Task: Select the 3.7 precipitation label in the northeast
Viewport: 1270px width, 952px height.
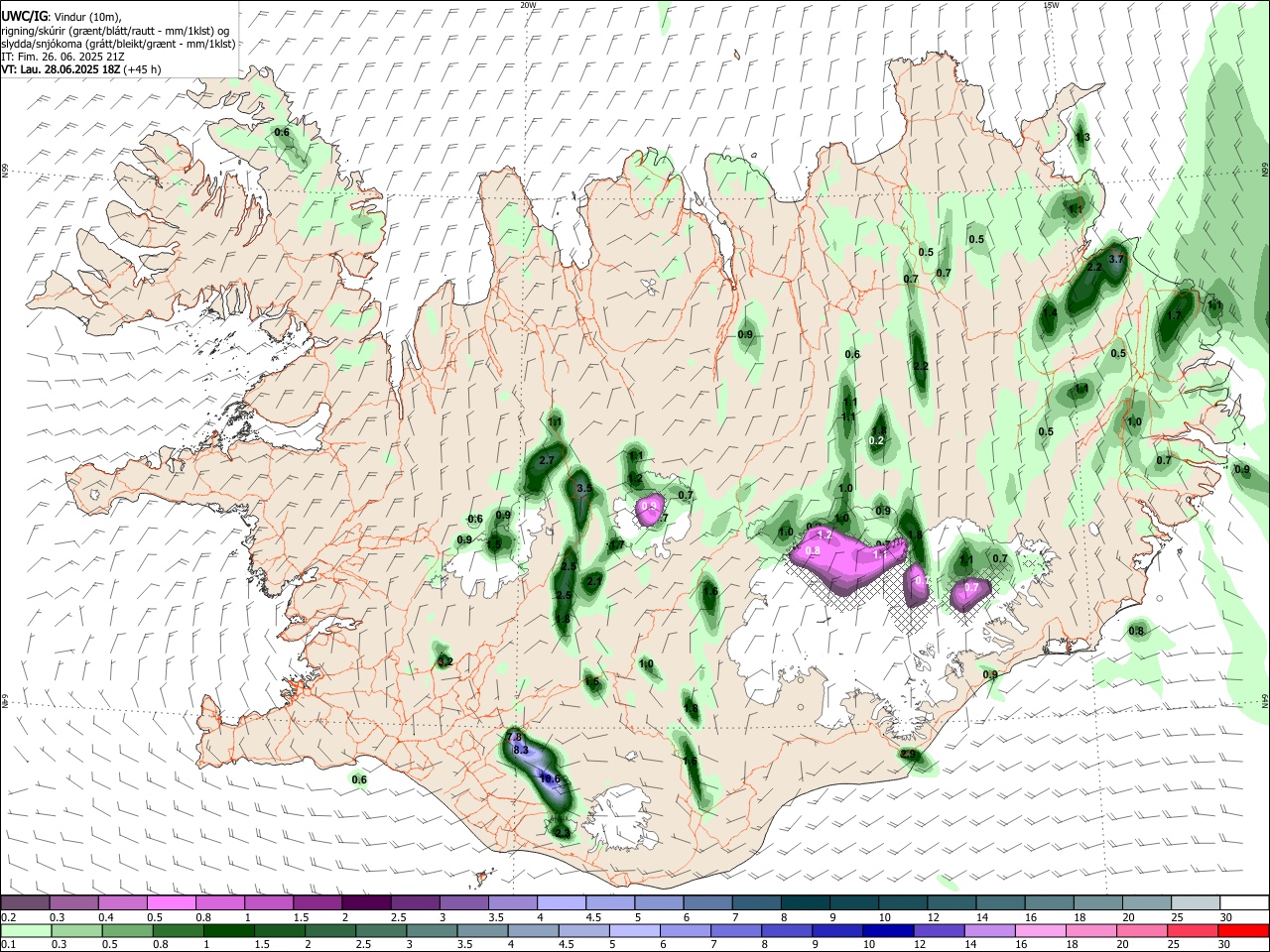Action: point(1116,260)
